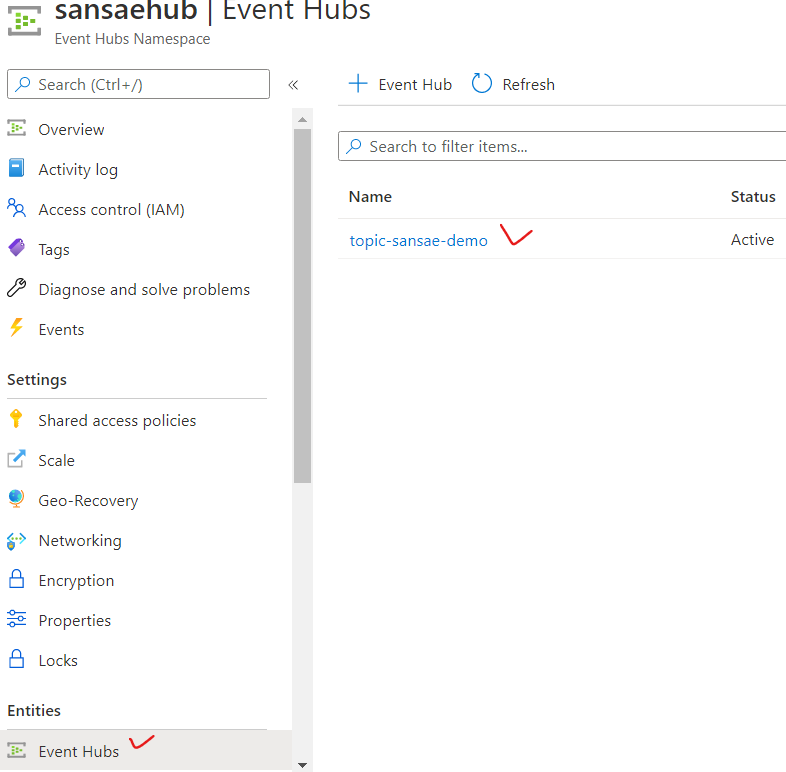Click the Events lightning bolt icon
This screenshot has width=786, height=772.
point(16,329)
